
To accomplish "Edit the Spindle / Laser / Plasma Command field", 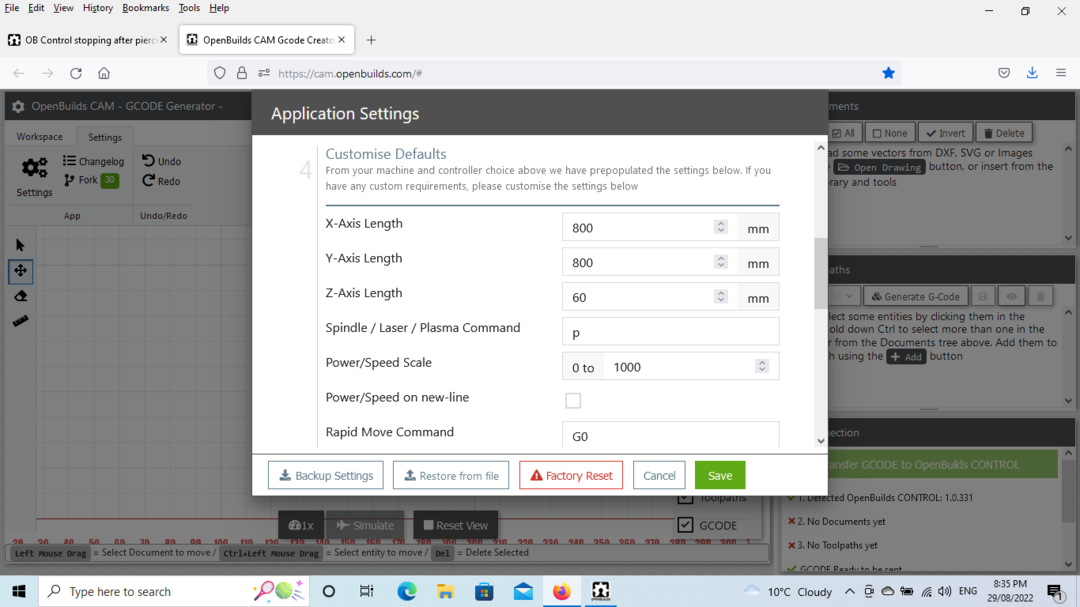I will (x=670, y=332).
